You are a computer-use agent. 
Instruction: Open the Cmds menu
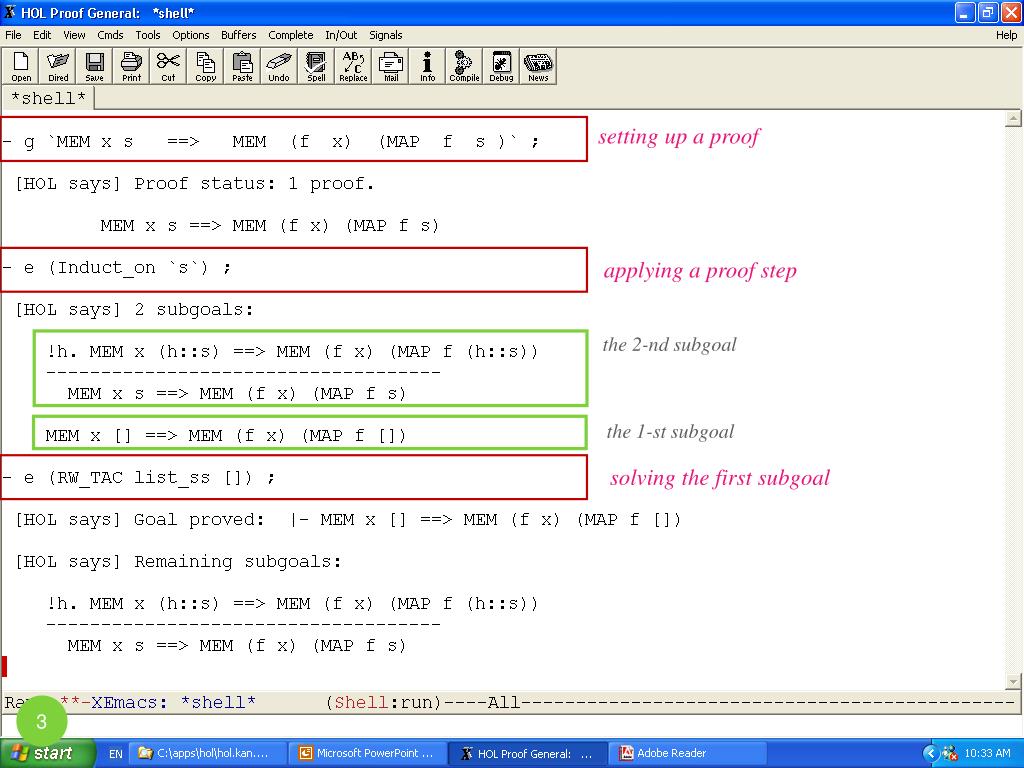(x=110, y=35)
